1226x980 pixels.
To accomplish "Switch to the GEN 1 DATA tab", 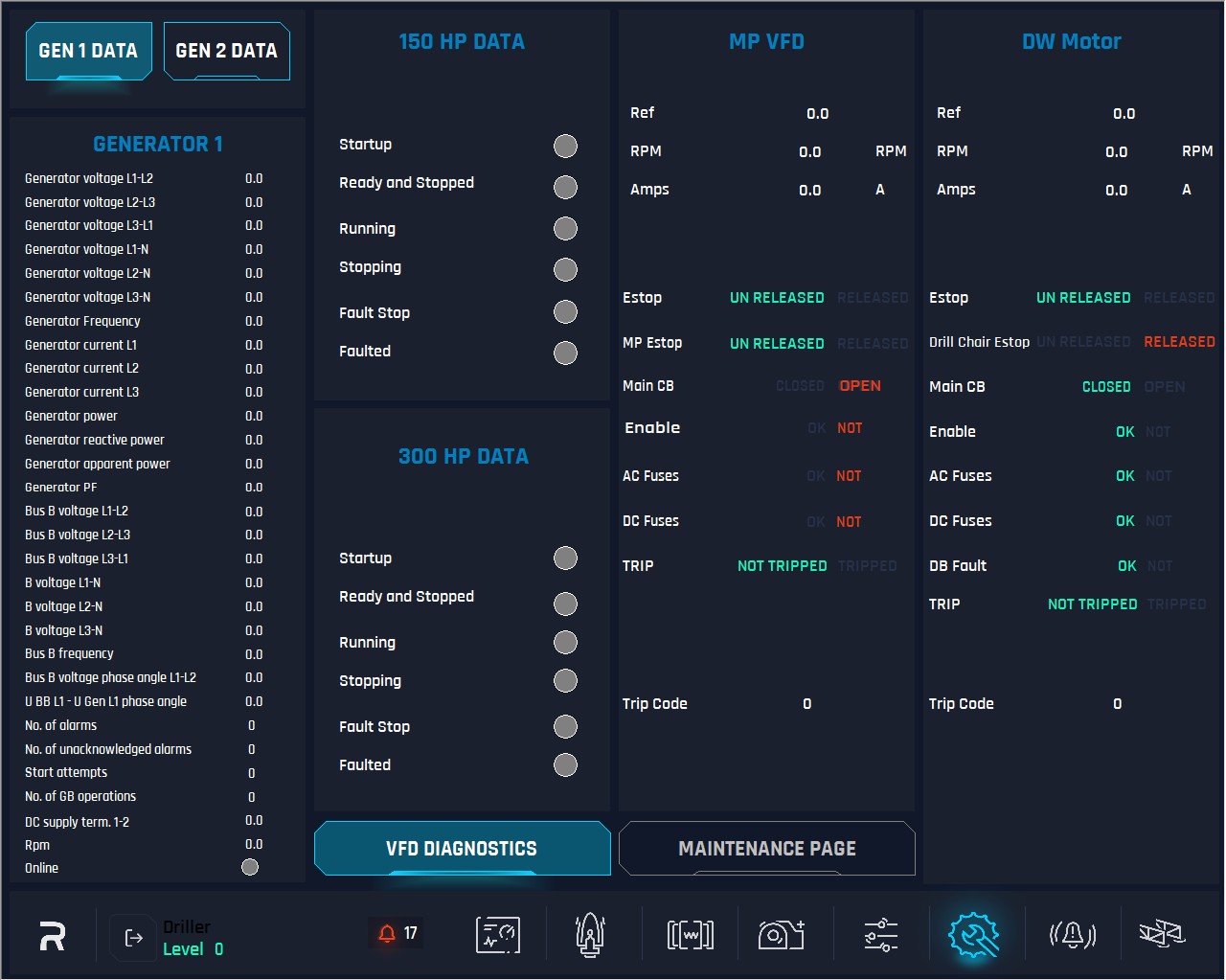I will point(88,51).
